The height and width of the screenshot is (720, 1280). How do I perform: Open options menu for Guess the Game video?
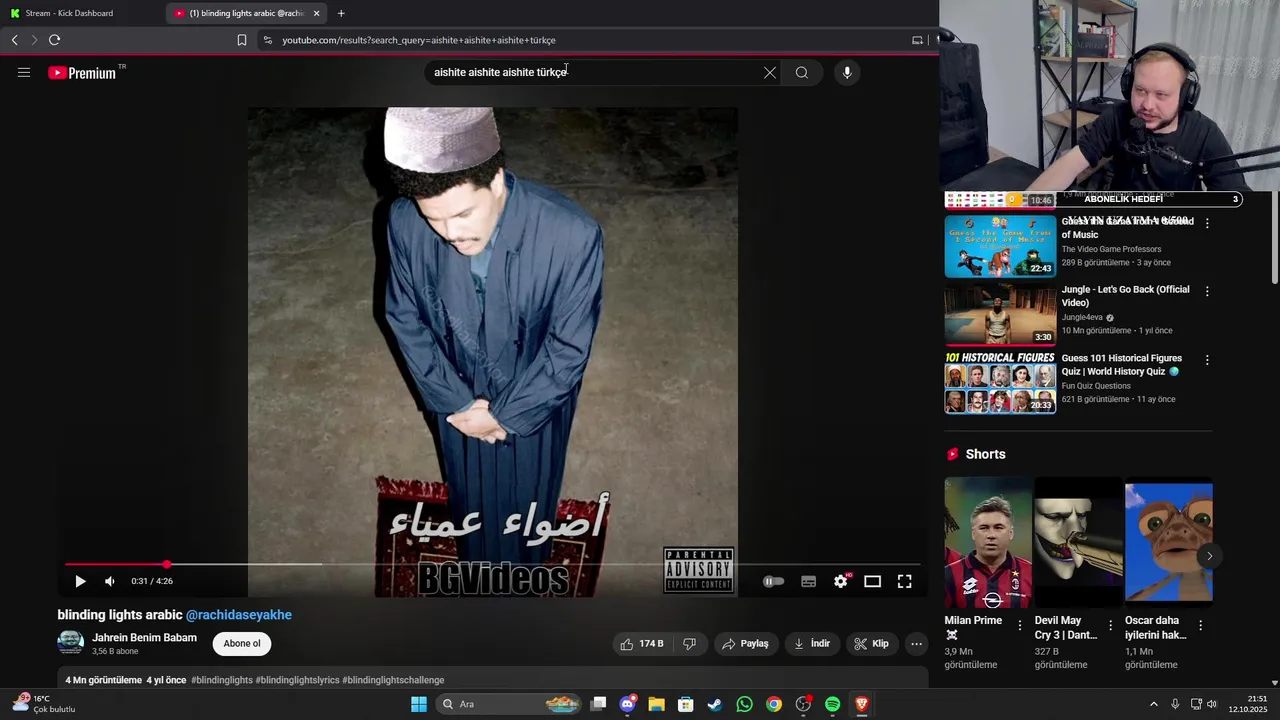1207,224
